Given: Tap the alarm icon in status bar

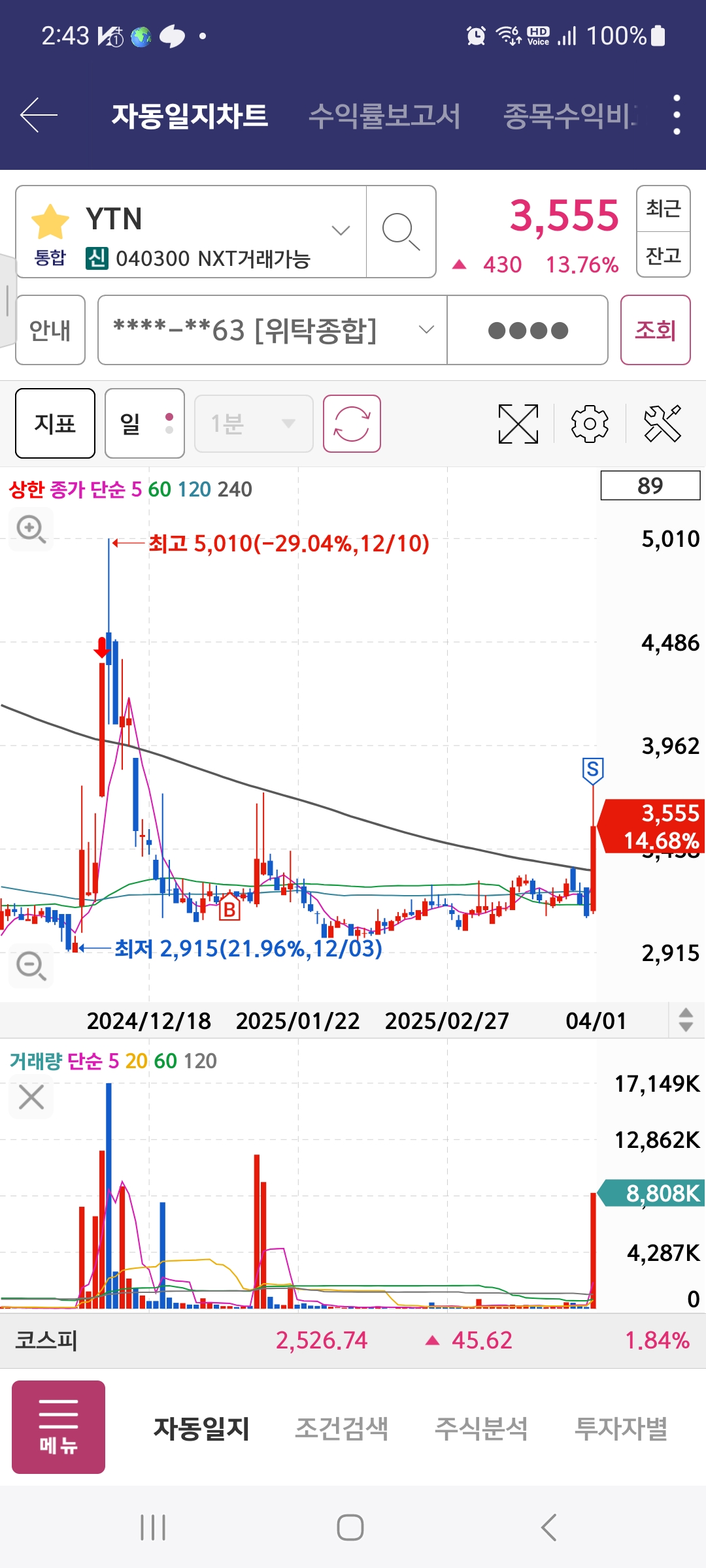Looking at the screenshot, I should (476, 35).
